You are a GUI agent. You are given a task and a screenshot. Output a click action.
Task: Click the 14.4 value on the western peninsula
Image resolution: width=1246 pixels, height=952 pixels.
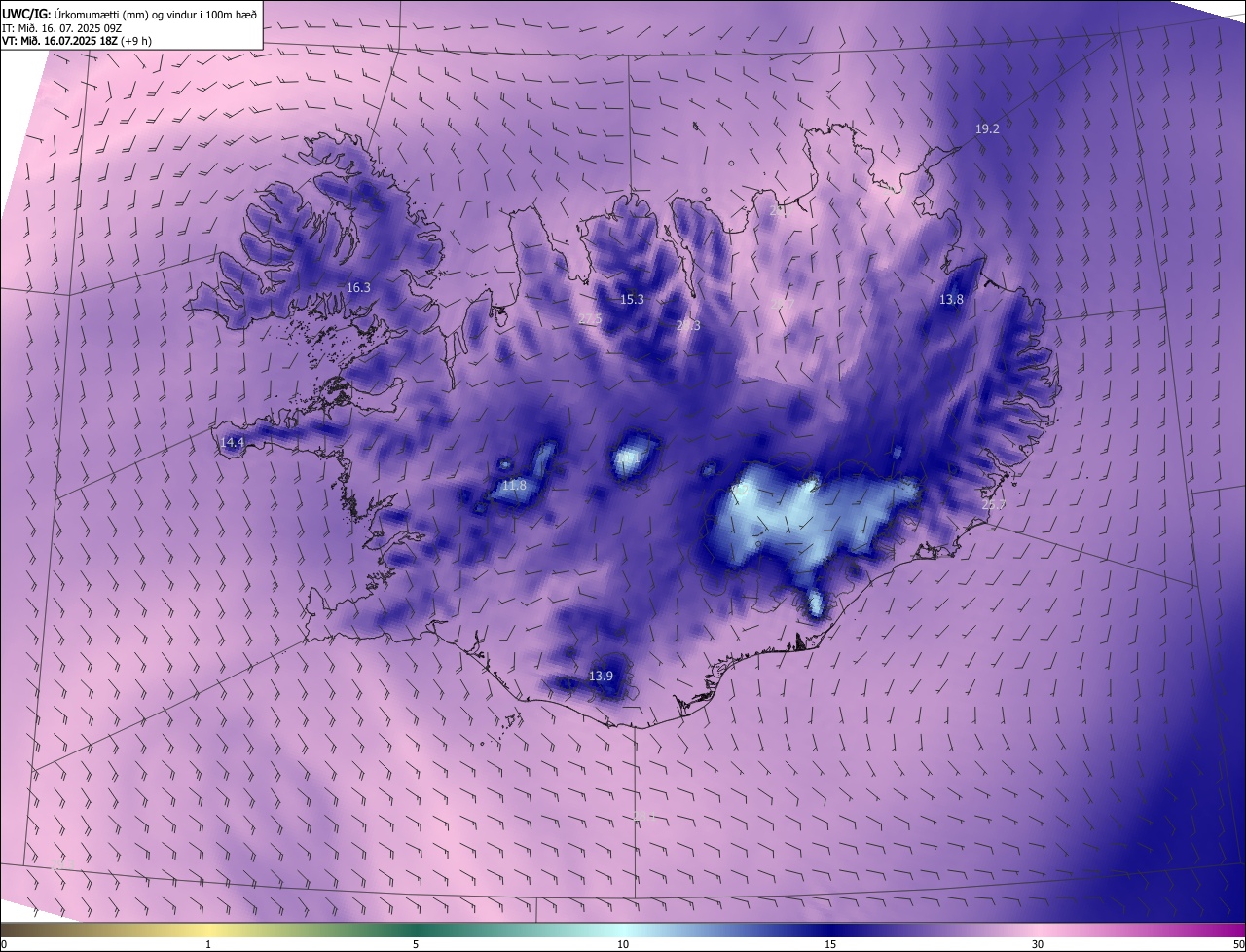click(x=232, y=442)
